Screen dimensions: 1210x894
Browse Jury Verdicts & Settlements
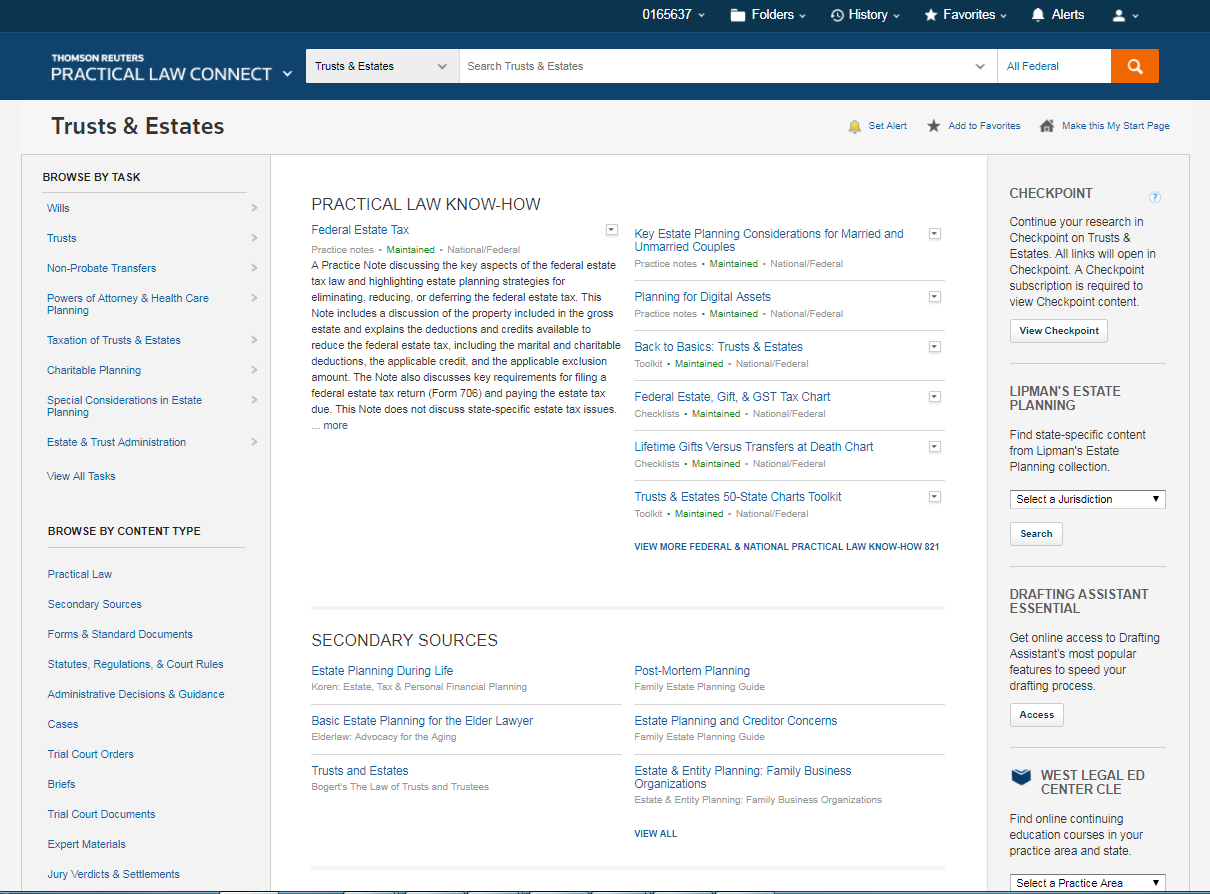pyautogui.click(x=114, y=874)
